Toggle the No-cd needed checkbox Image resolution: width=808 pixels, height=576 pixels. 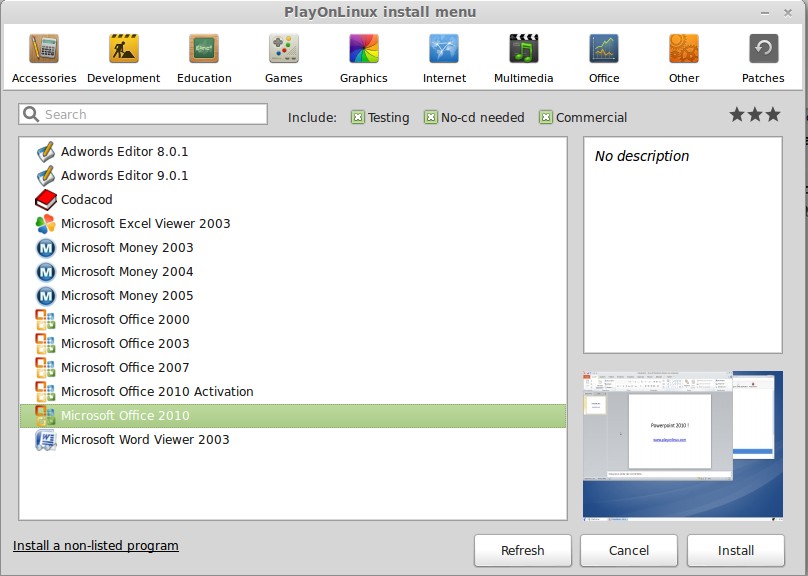click(431, 117)
